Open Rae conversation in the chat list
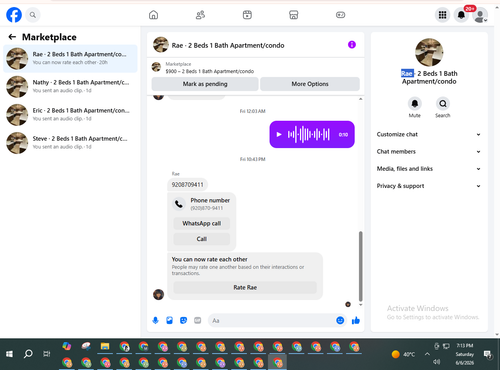 (x=70, y=58)
